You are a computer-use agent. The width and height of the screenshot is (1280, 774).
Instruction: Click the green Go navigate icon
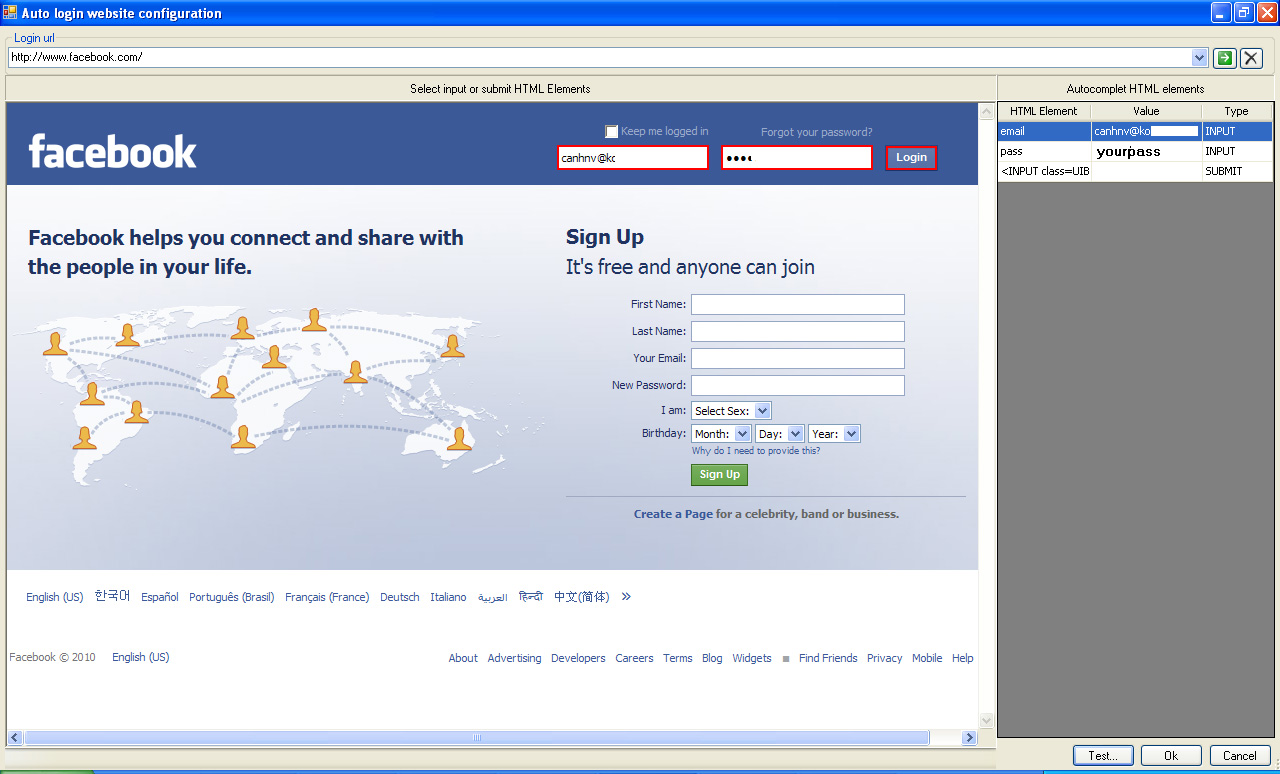1224,58
